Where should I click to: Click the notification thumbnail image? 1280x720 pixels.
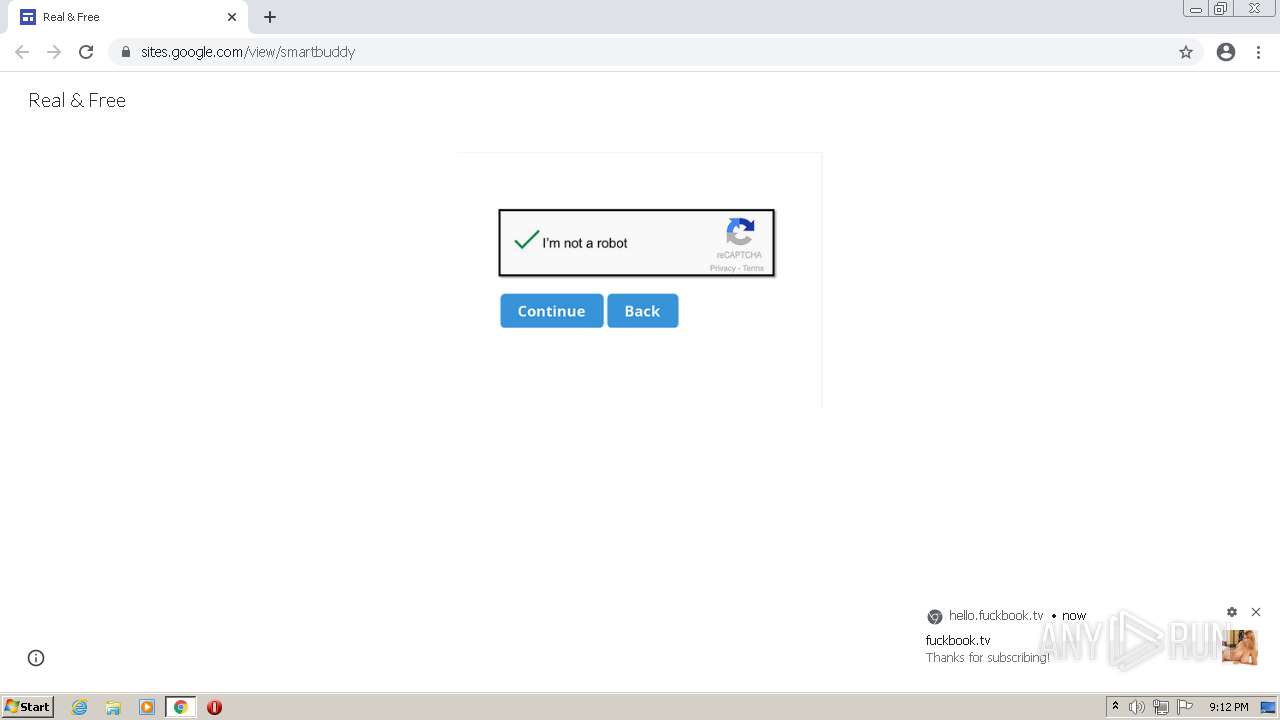point(1240,647)
